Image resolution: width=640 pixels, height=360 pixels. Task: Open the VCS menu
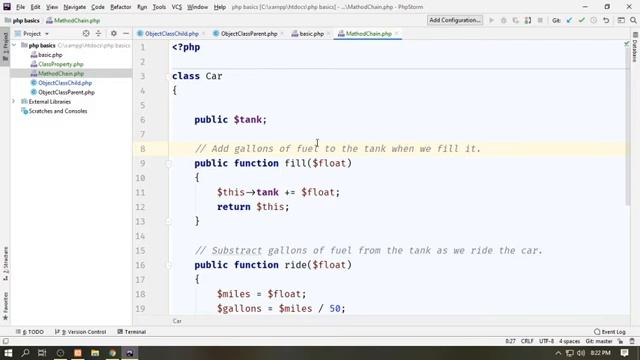pyautogui.click(x=176, y=7)
